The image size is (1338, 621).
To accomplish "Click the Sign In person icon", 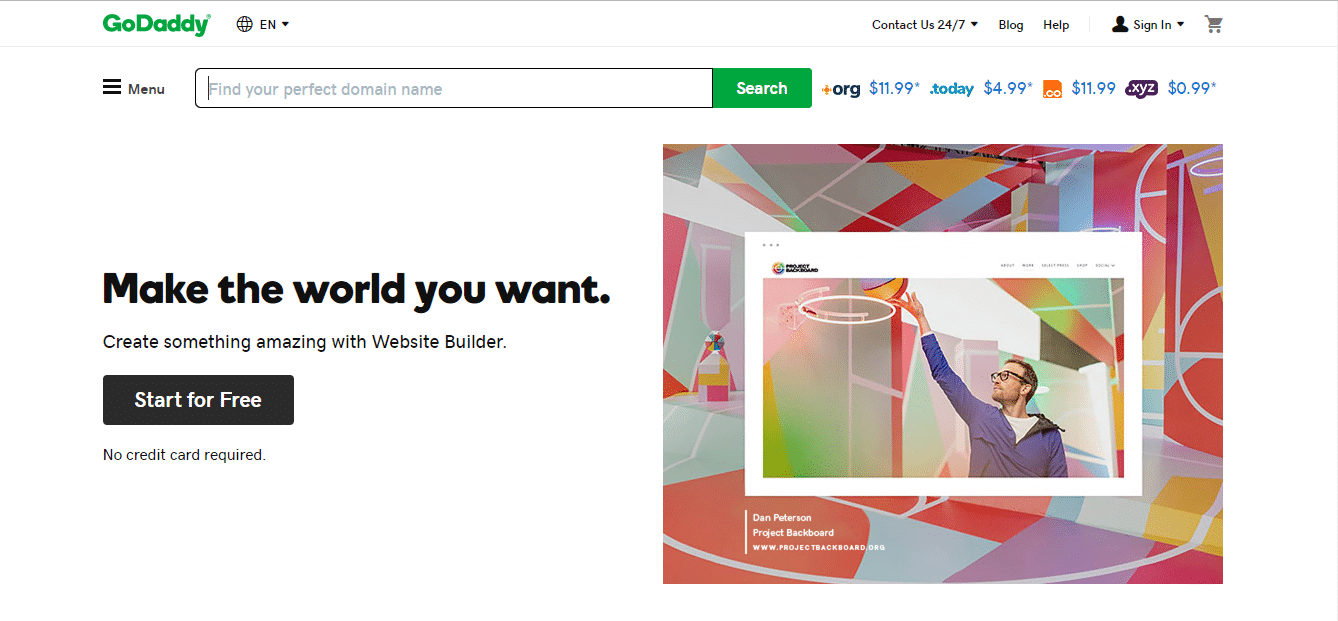I will click(1119, 23).
